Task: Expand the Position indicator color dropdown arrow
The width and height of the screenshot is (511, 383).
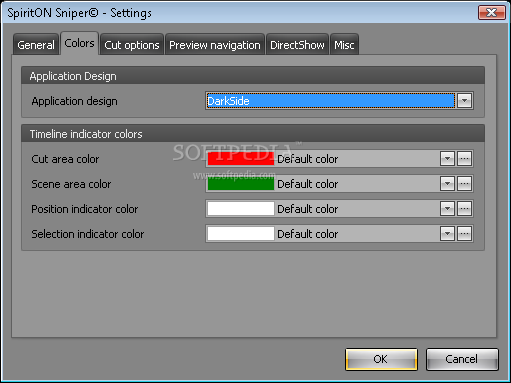Action: 447,209
